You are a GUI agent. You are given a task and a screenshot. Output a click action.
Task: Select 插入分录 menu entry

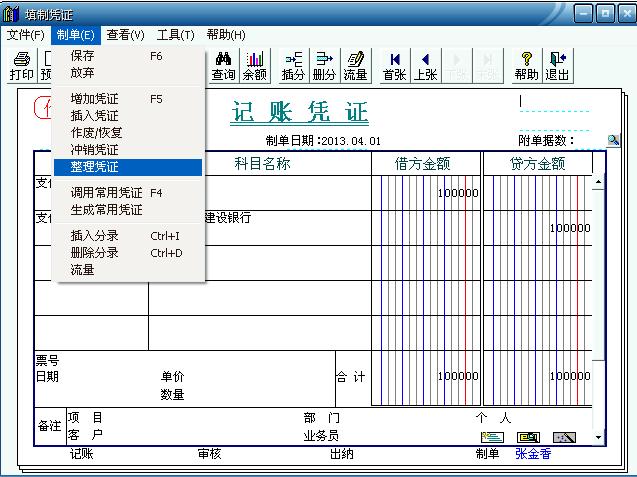click(128, 236)
